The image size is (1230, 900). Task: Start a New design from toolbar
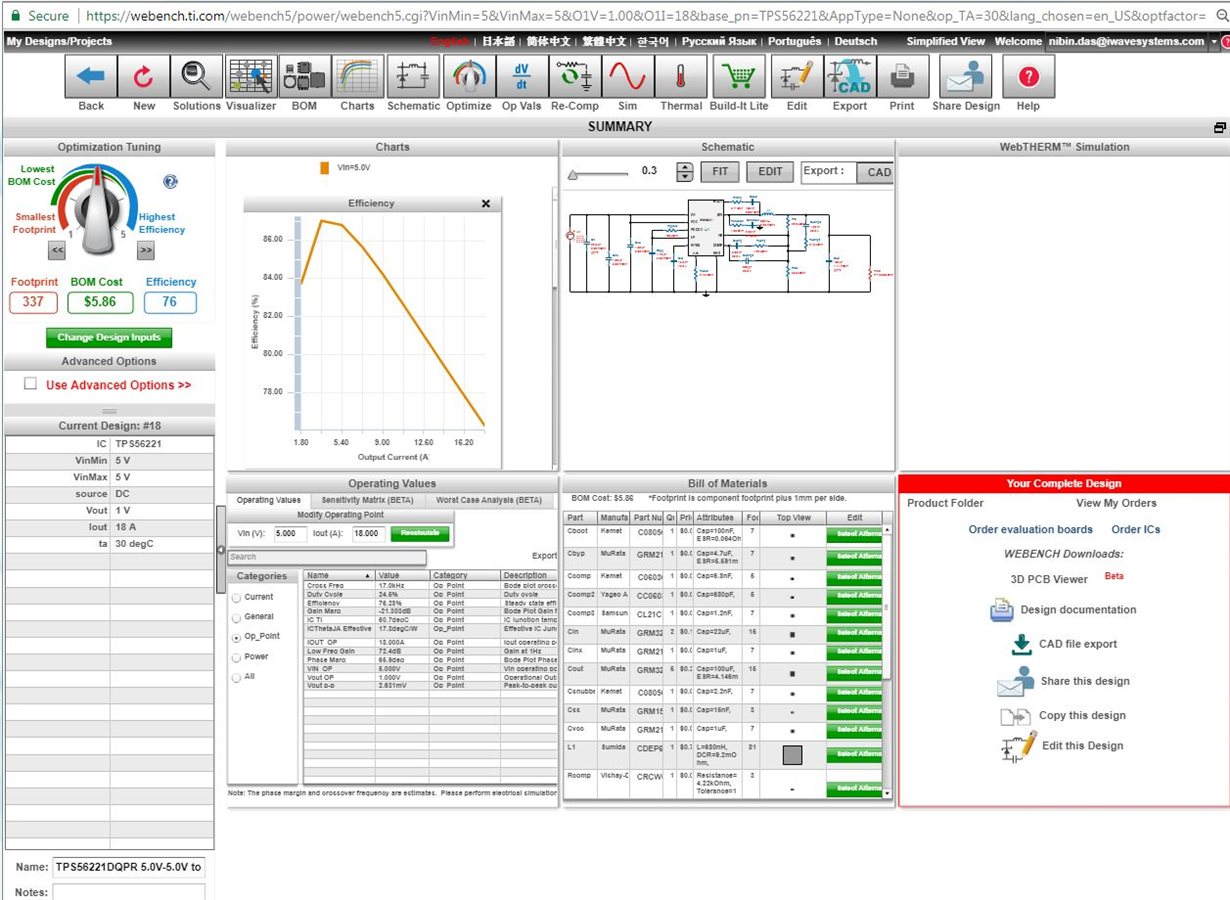coord(144,76)
